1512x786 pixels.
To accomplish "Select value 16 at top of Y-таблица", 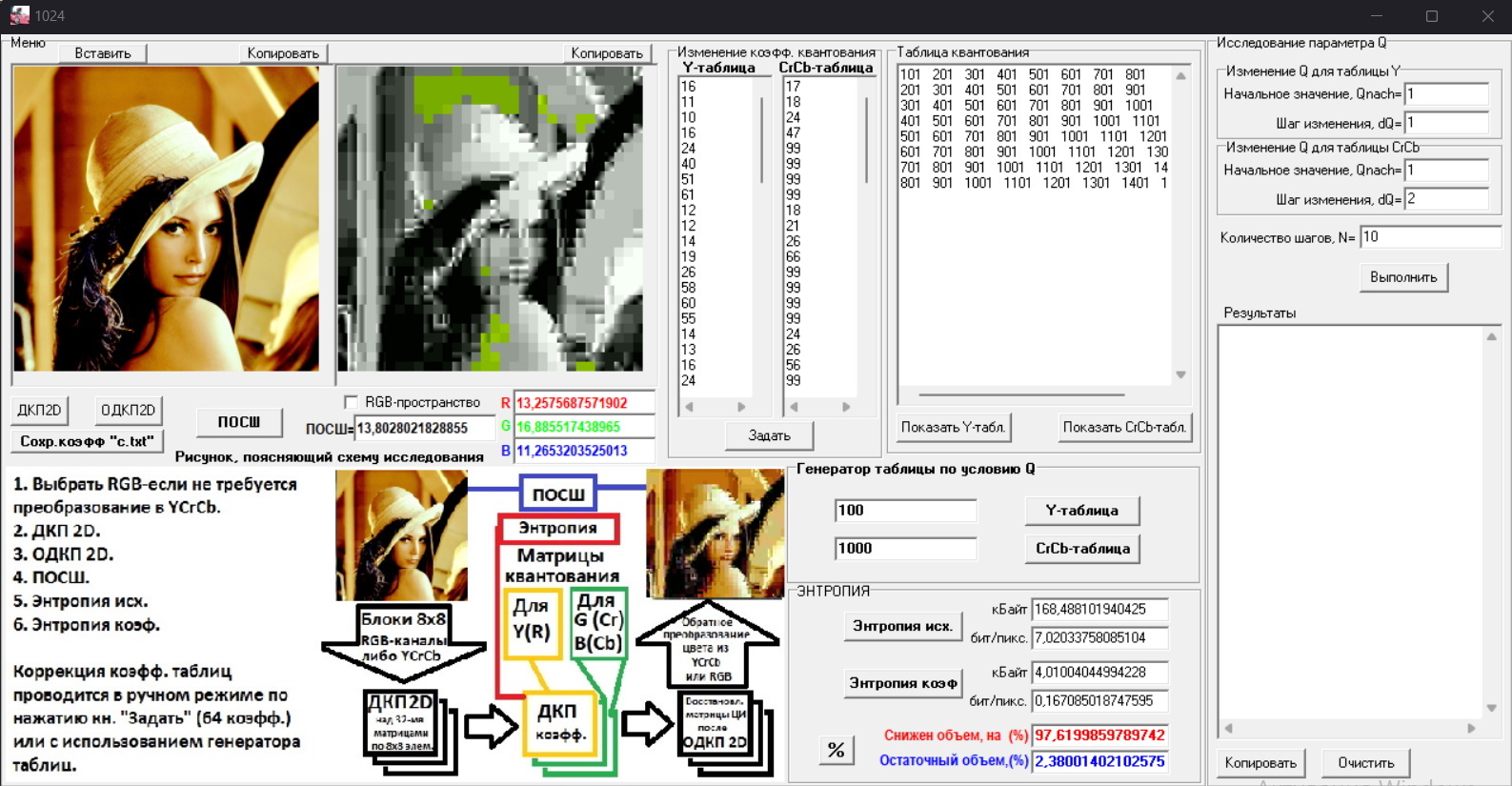I will [x=689, y=86].
